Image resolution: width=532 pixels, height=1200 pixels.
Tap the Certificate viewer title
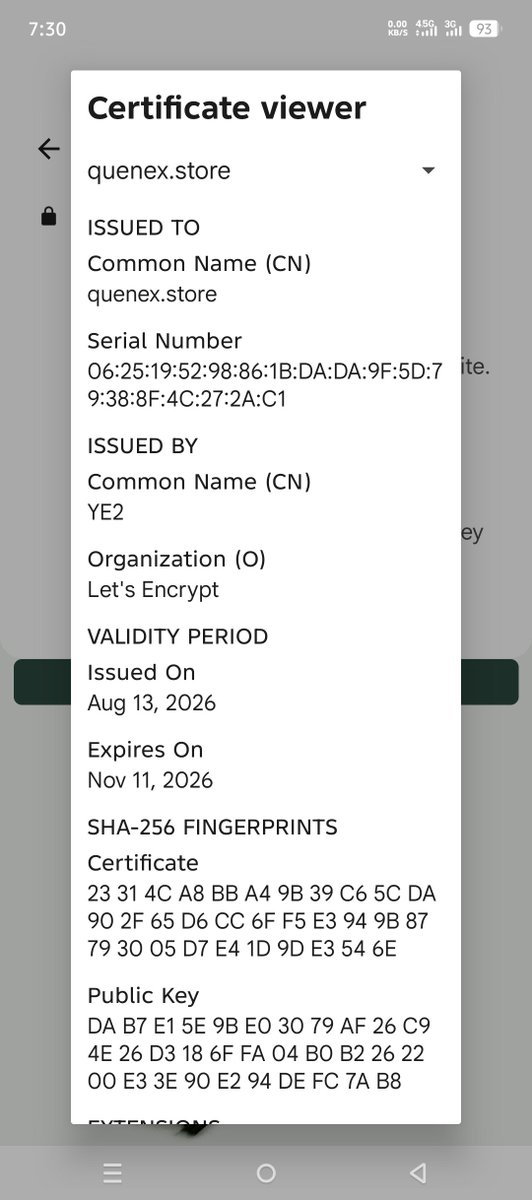(x=227, y=108)
